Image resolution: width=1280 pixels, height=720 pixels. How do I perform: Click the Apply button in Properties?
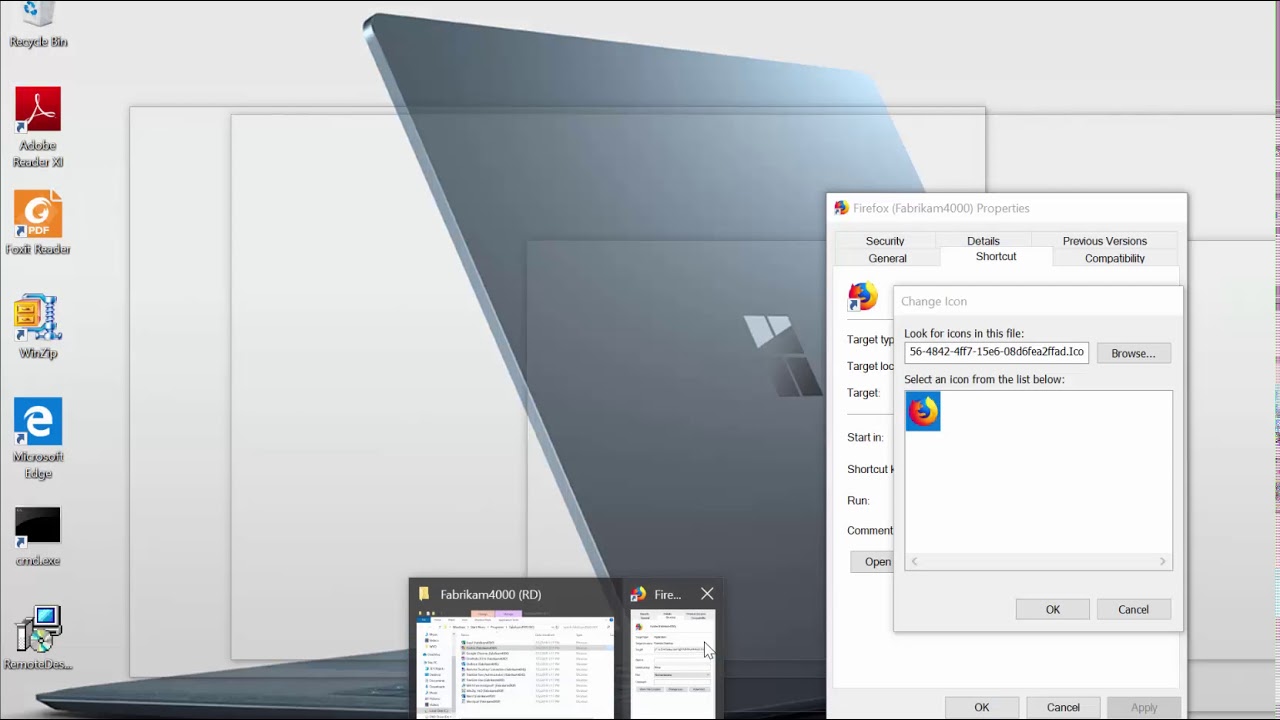pyautogui.click(x=1144, y=707)
